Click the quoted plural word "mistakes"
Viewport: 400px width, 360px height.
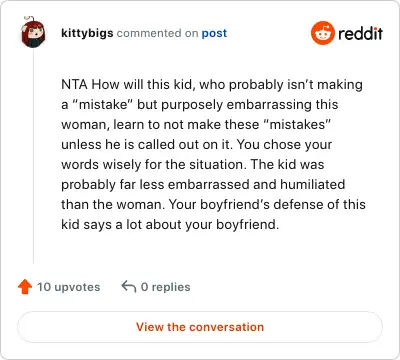pos(297,124)
